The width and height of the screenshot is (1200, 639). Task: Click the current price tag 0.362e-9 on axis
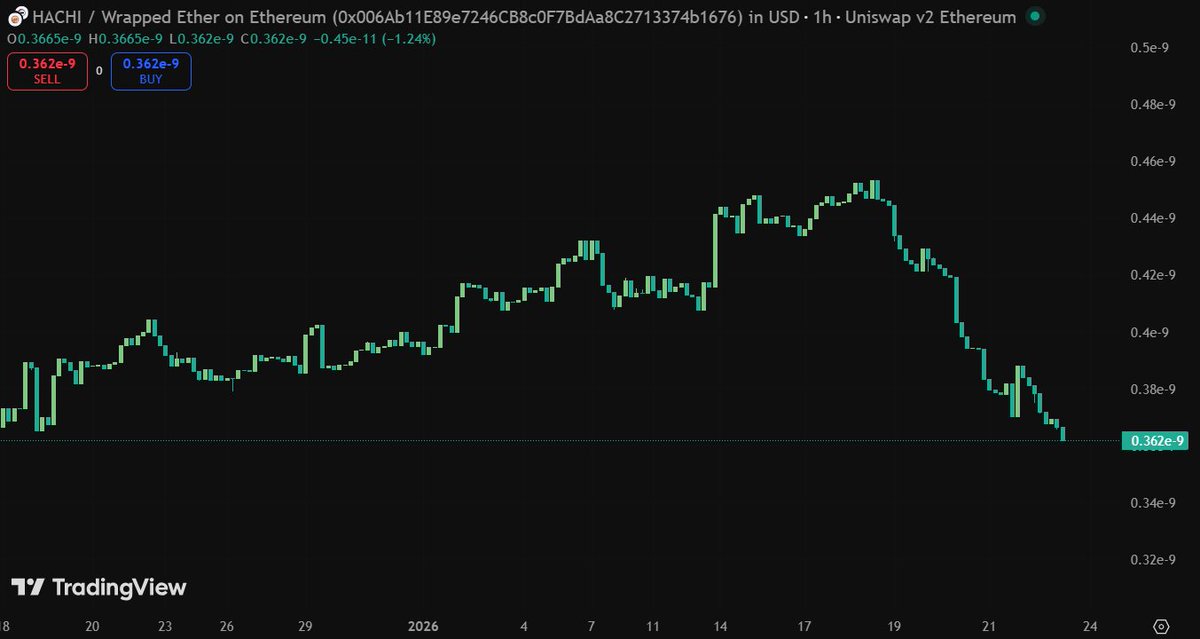click(x=1157, y=441)
